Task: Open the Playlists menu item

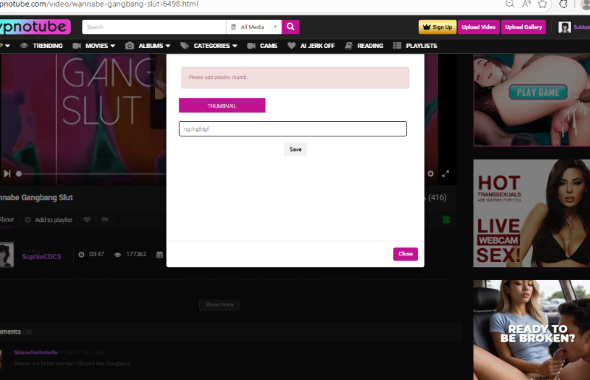Action: [x=415, y=46]
